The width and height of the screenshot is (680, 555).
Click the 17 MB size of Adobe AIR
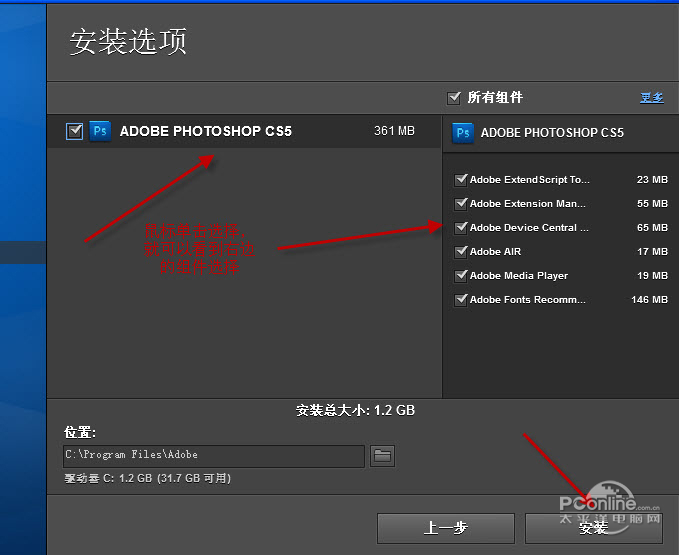pyautogui.click(x=652, y=251)
